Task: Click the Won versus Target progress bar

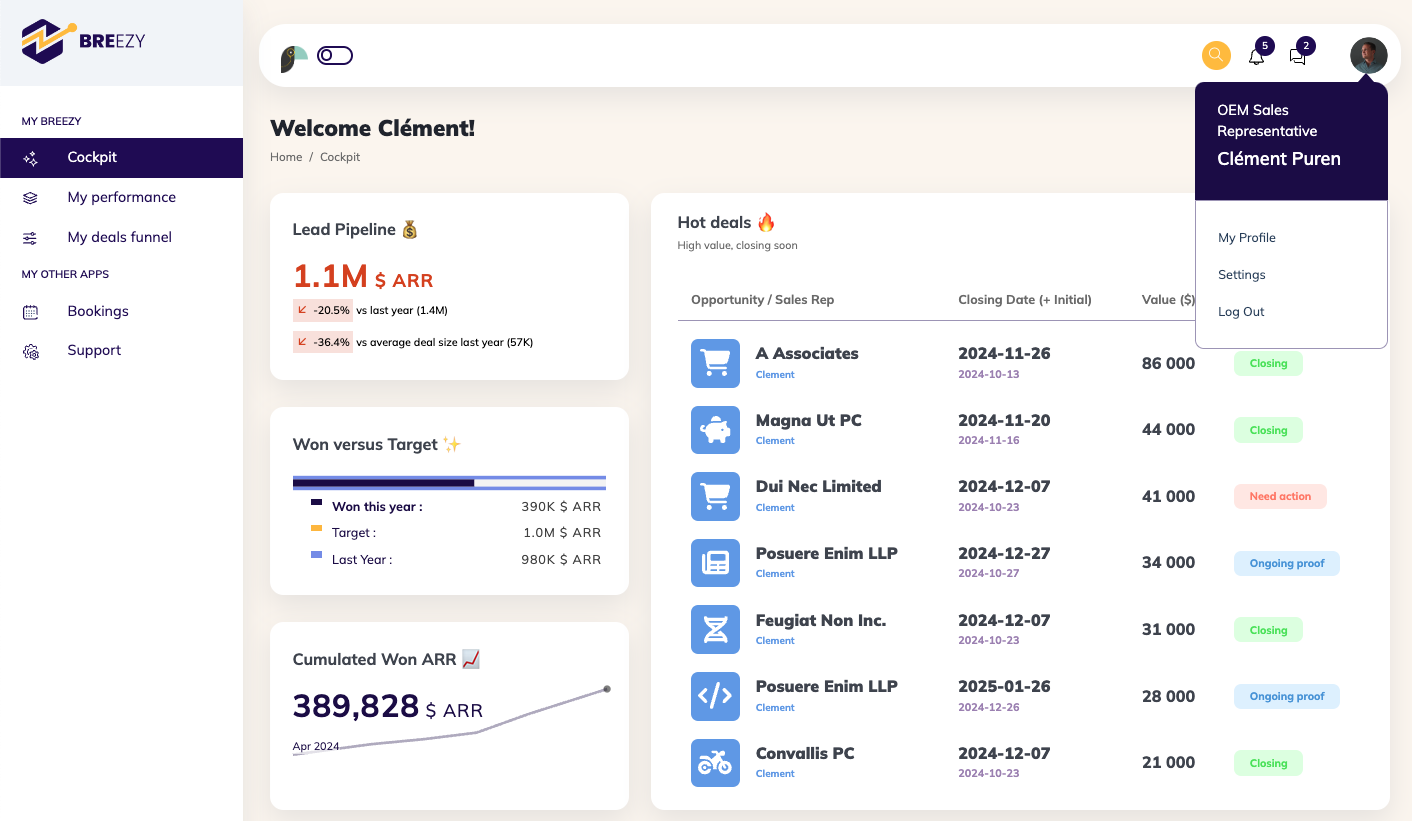Action: (449, 483)
